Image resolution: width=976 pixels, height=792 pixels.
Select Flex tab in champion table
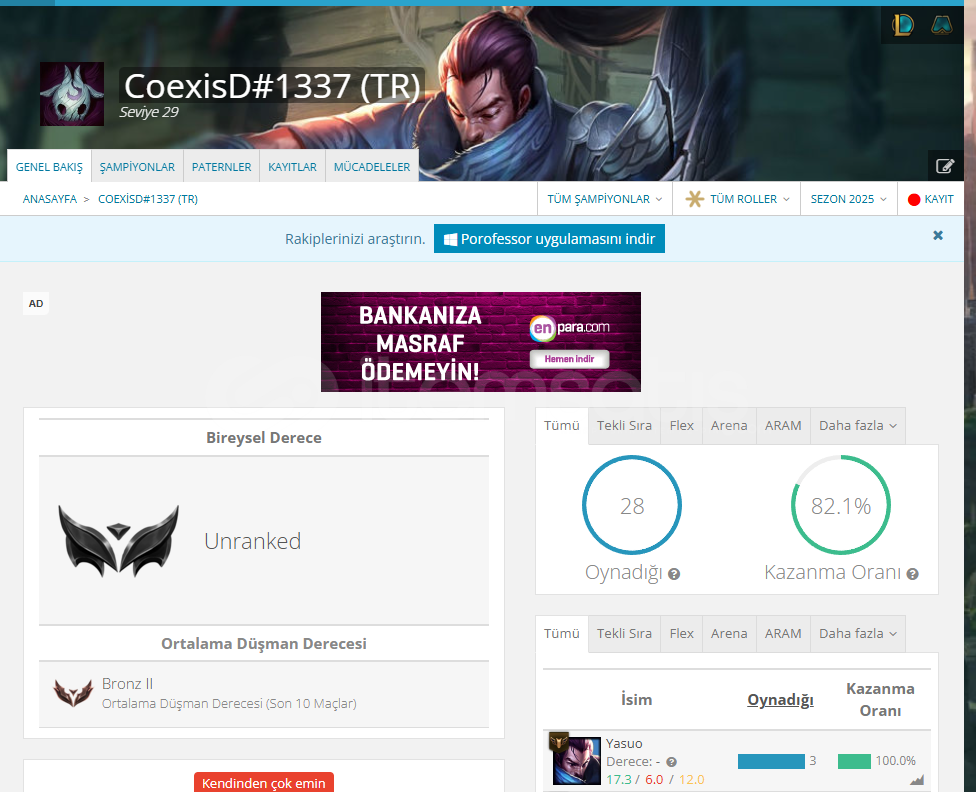coord(682,634)
